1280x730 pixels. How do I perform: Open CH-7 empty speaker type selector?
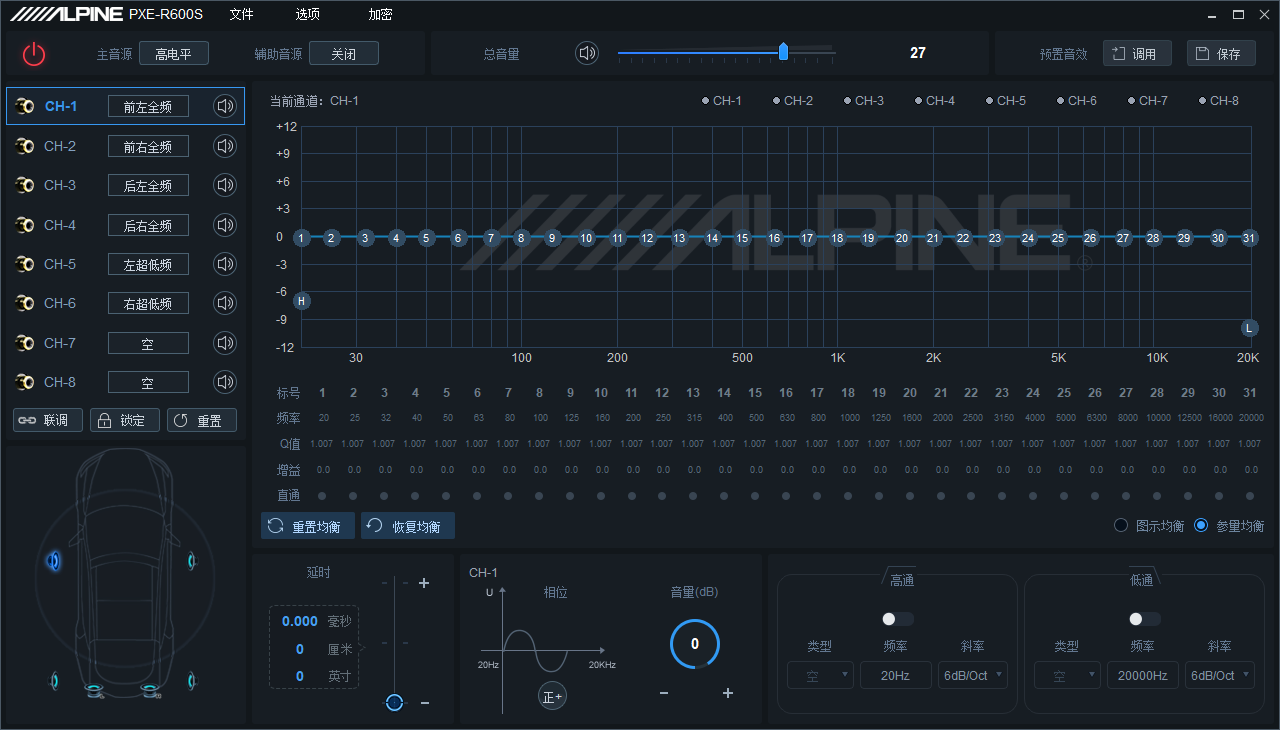click(x=148, y=343)
